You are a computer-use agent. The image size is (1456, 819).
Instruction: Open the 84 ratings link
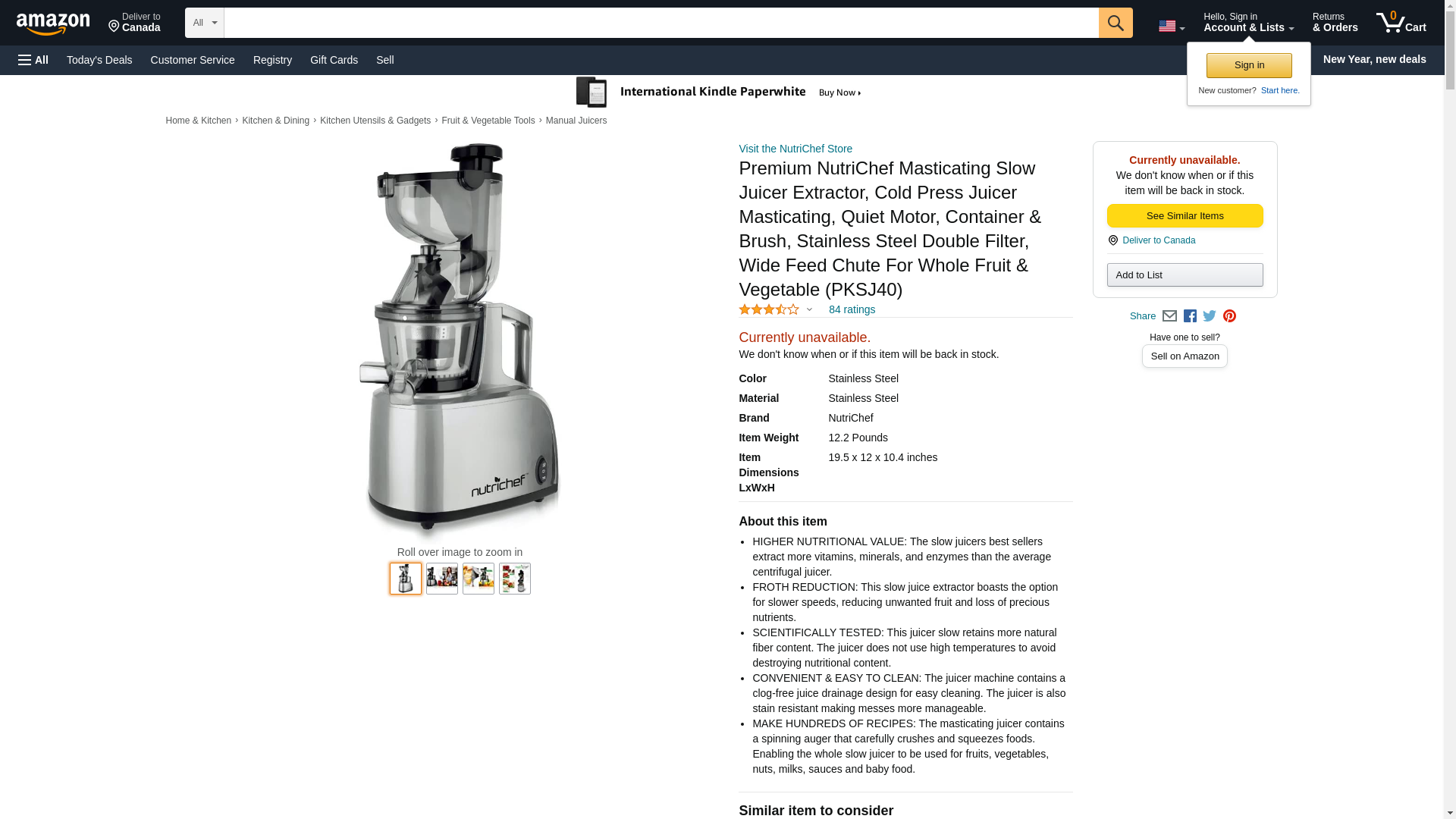[852, 309]
